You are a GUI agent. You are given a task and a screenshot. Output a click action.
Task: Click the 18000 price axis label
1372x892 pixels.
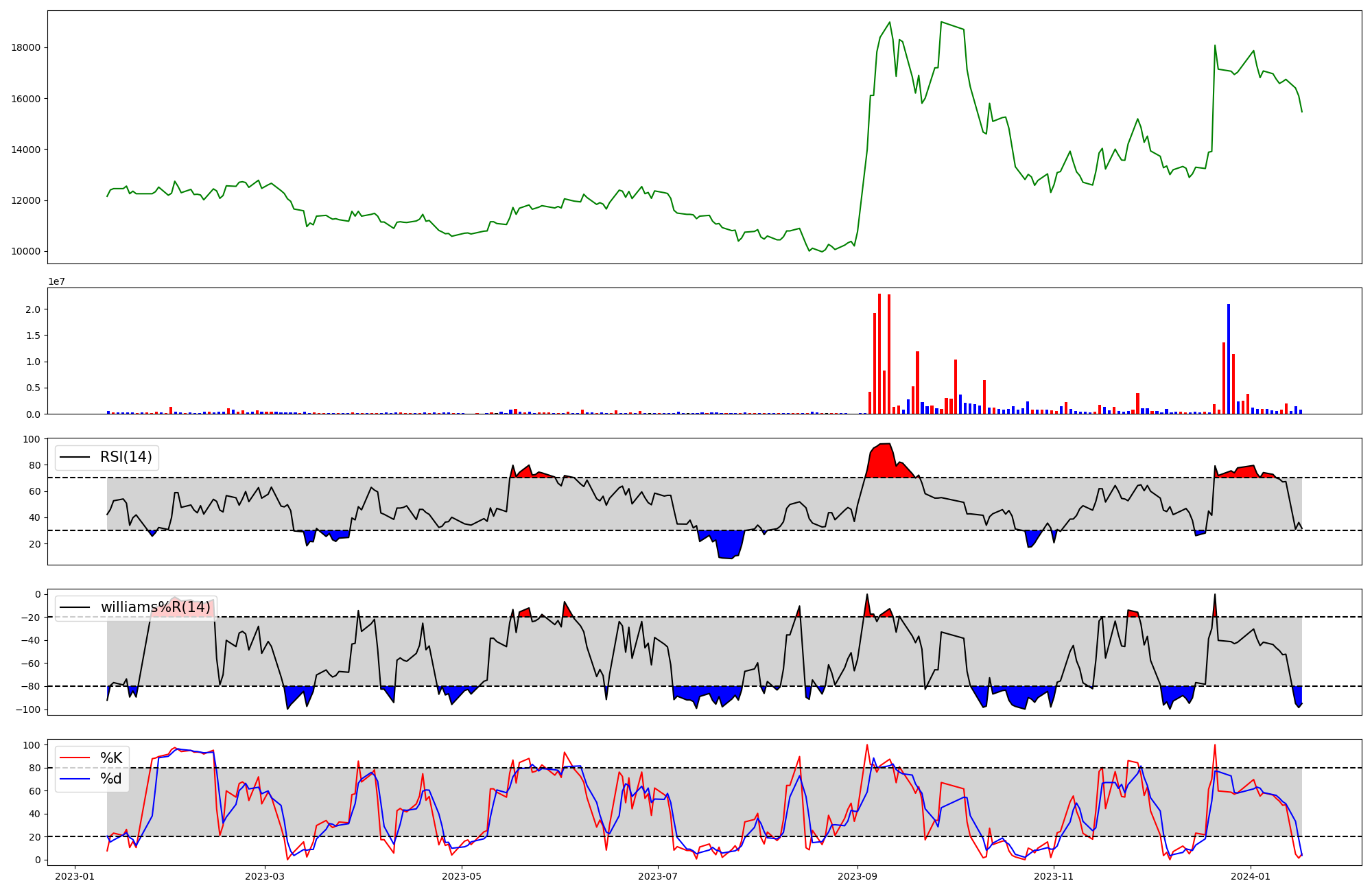coord(26,47)
